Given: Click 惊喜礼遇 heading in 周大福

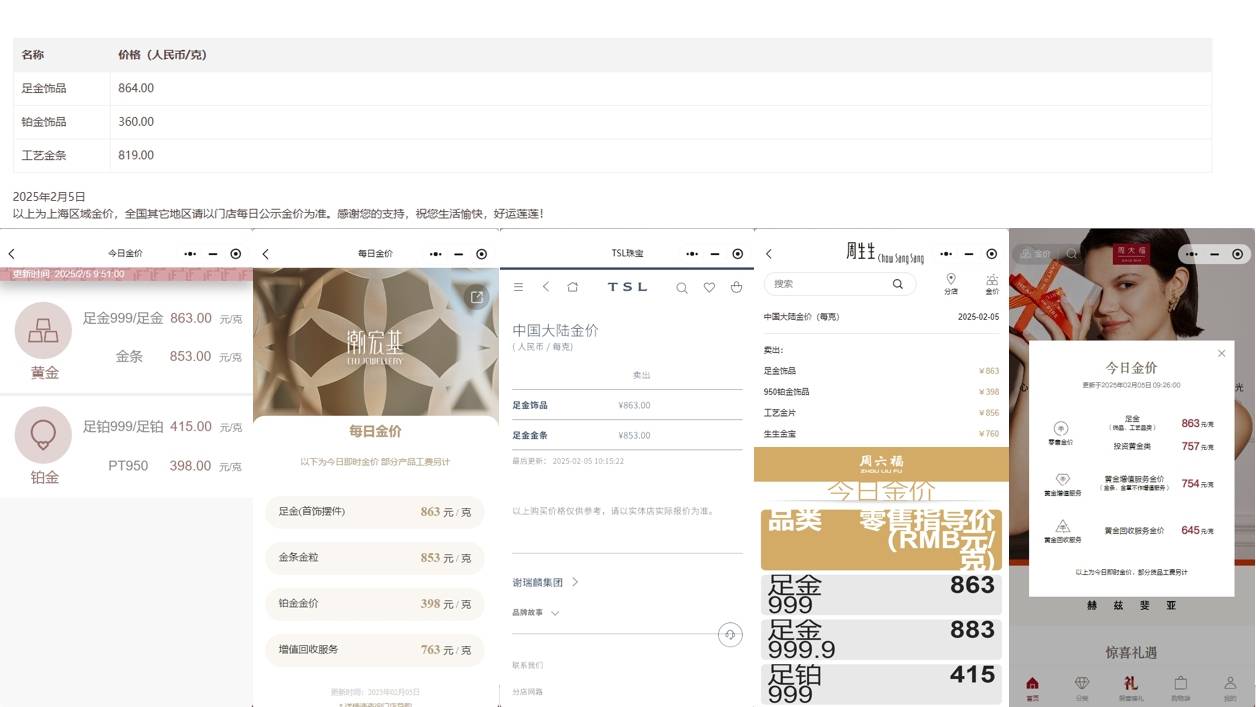Looking at the screenshot, I should (1131, 653).
